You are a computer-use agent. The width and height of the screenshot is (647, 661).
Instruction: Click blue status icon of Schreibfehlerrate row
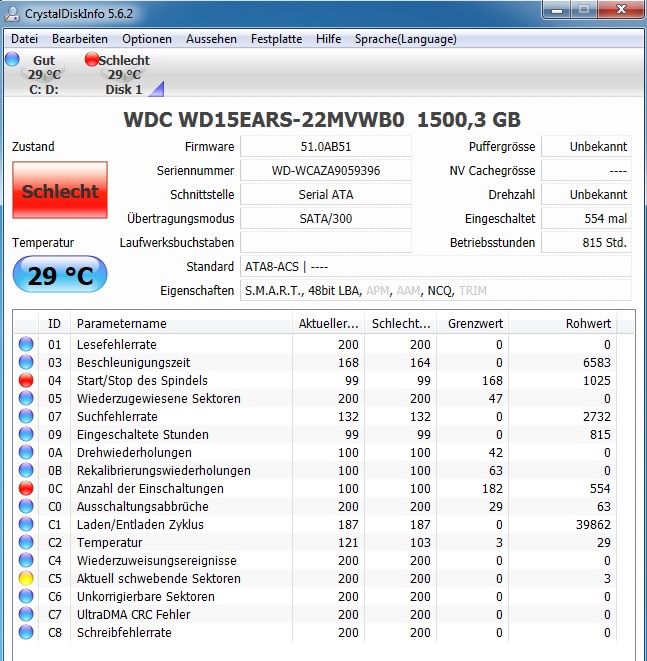[x=26, y=632]
